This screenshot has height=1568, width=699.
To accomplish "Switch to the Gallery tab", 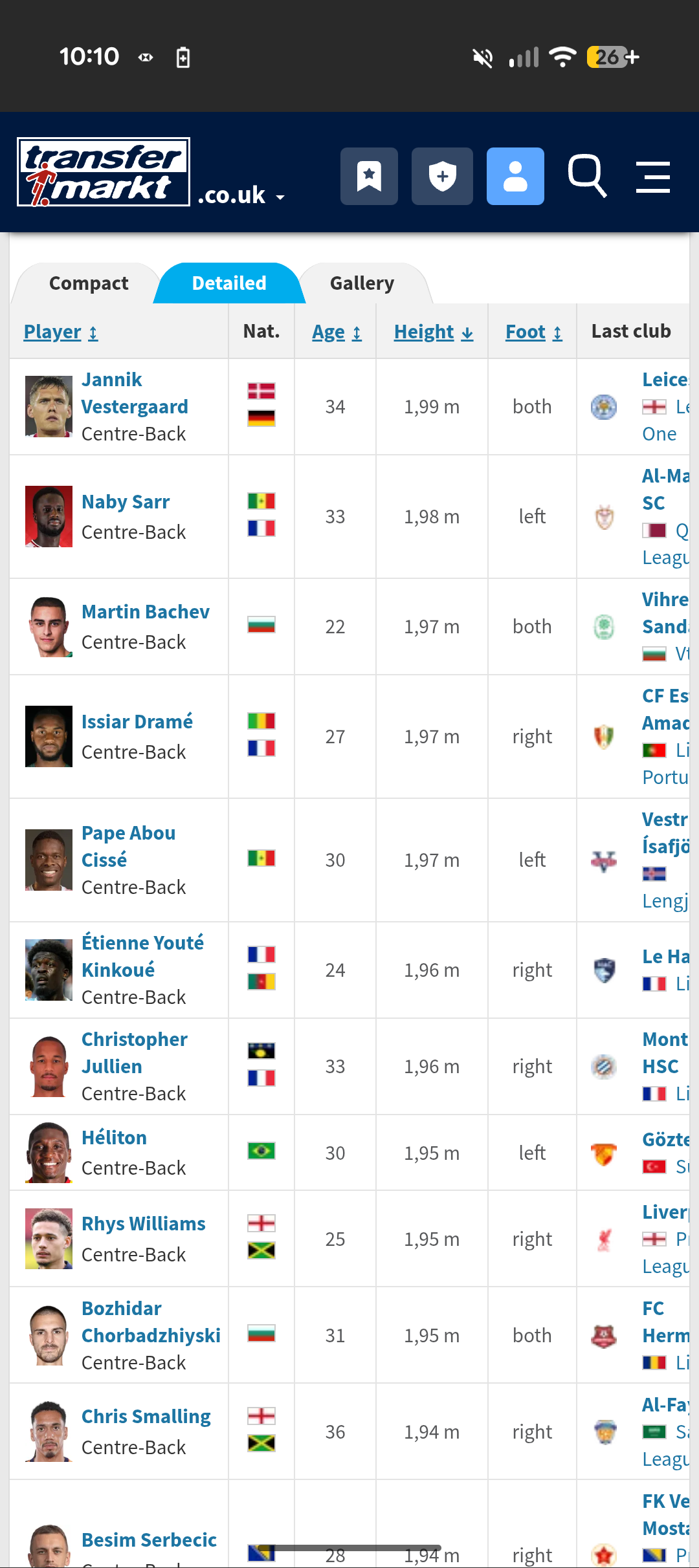I will click(362, 283).
